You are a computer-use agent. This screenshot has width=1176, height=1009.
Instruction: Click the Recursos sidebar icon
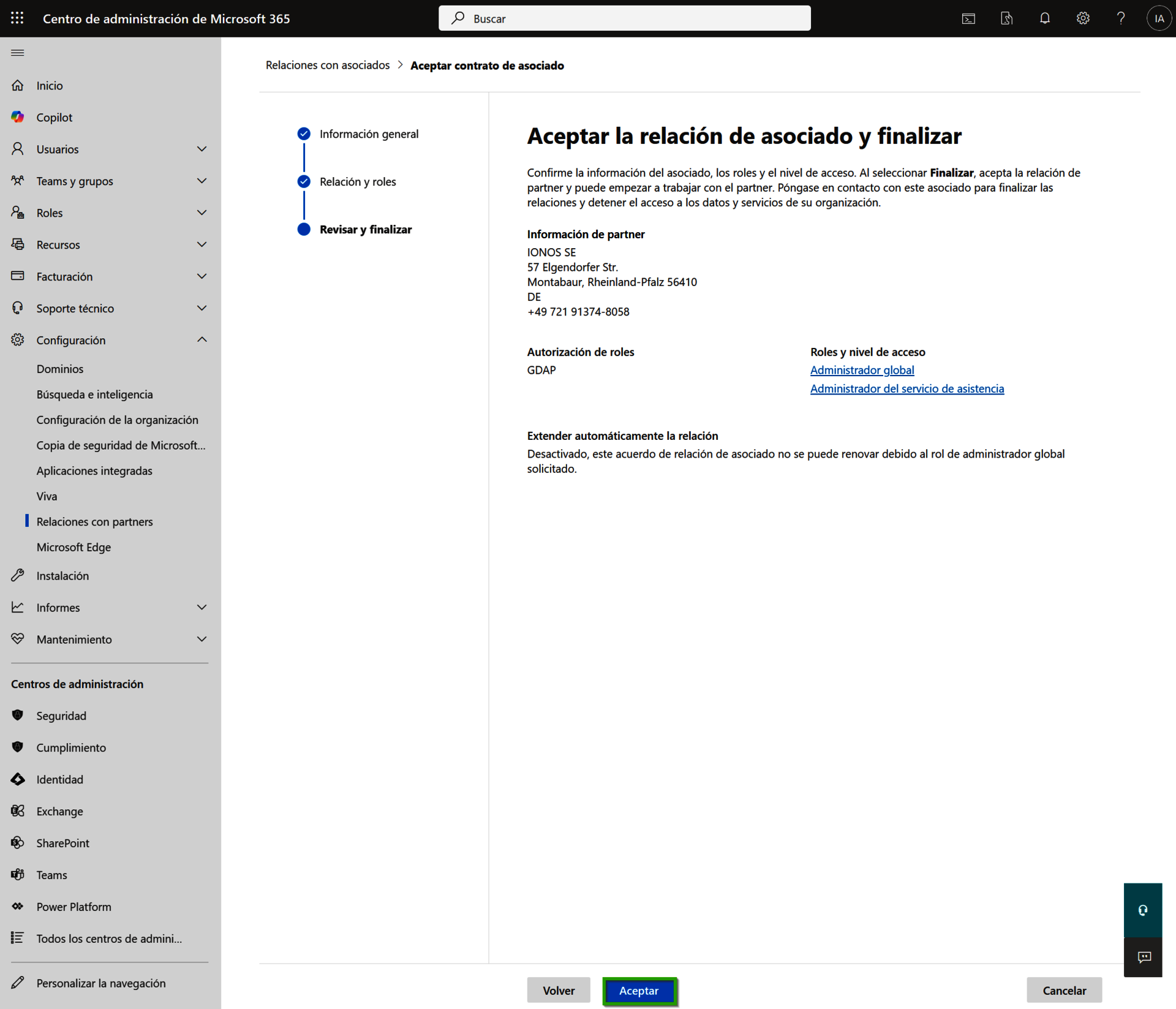pos(18,244)
